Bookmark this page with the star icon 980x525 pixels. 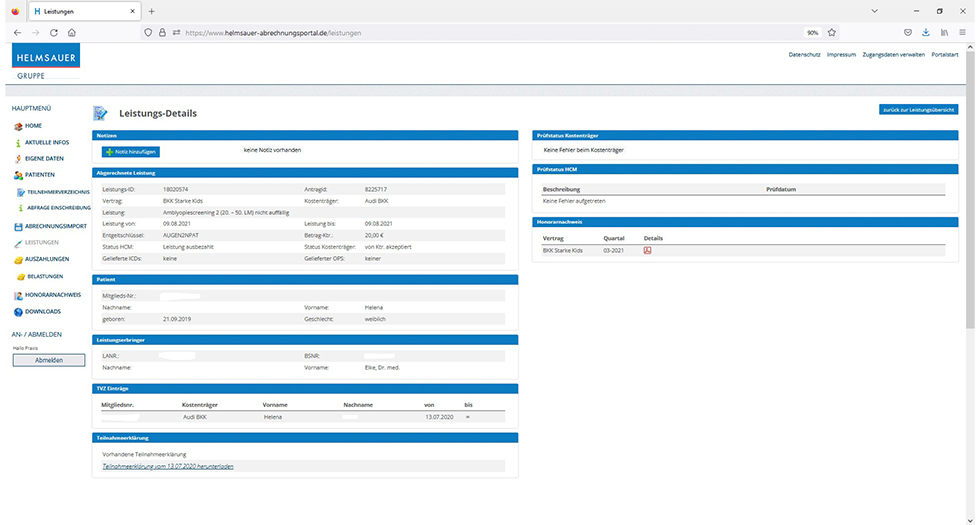832,32
